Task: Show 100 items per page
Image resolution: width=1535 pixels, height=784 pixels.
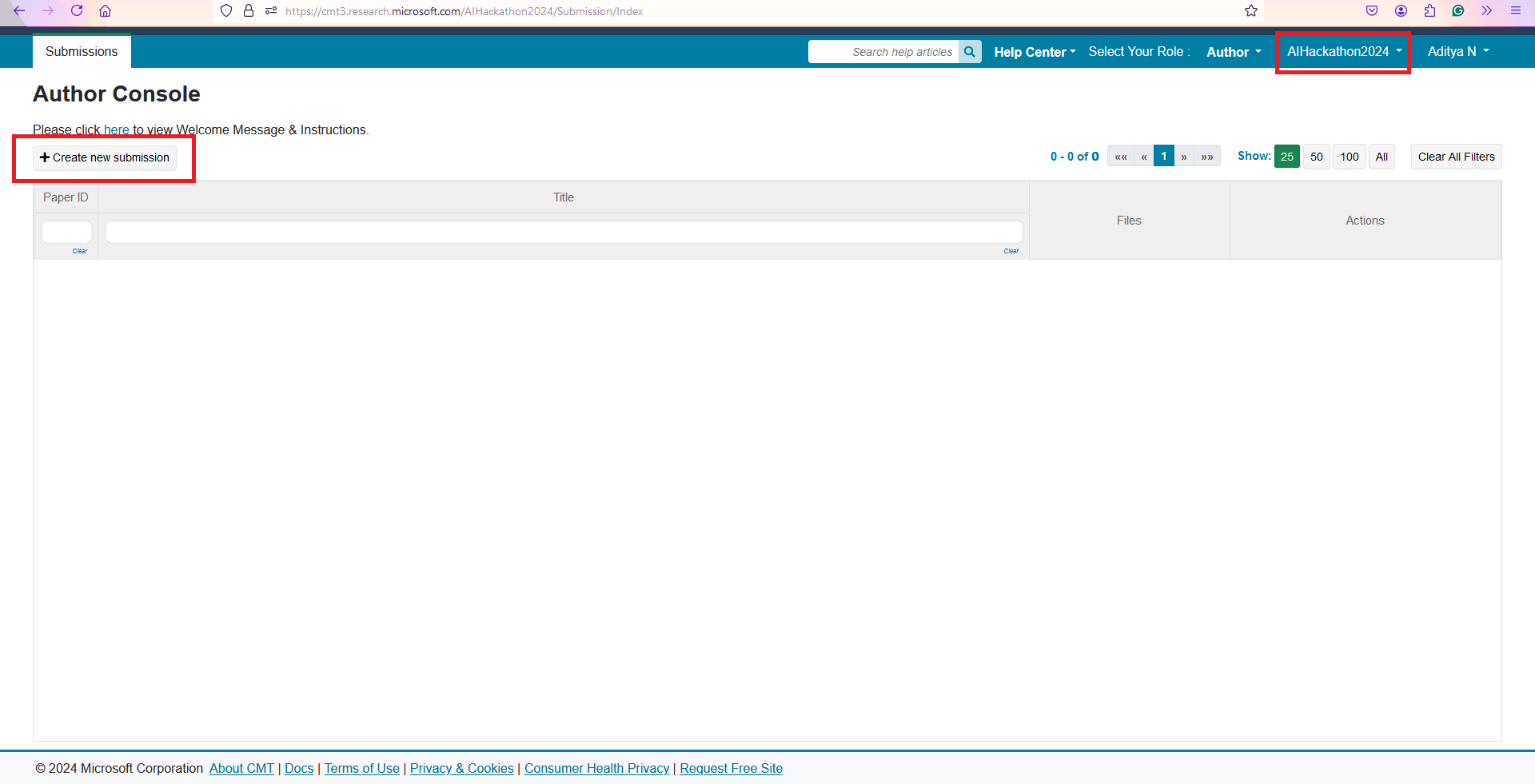Action: (1350, 157)
